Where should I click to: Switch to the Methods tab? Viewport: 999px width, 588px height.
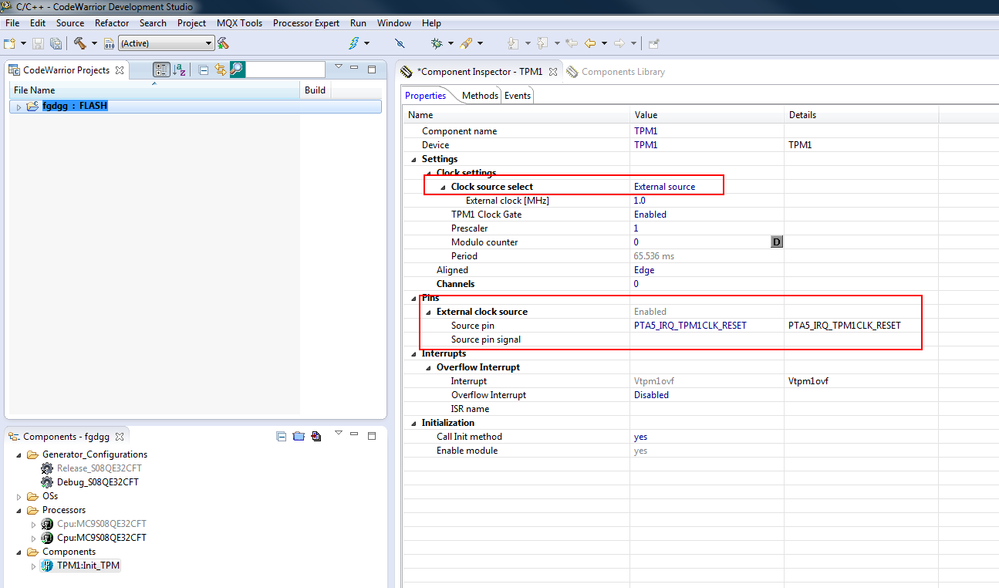(480, 96)
